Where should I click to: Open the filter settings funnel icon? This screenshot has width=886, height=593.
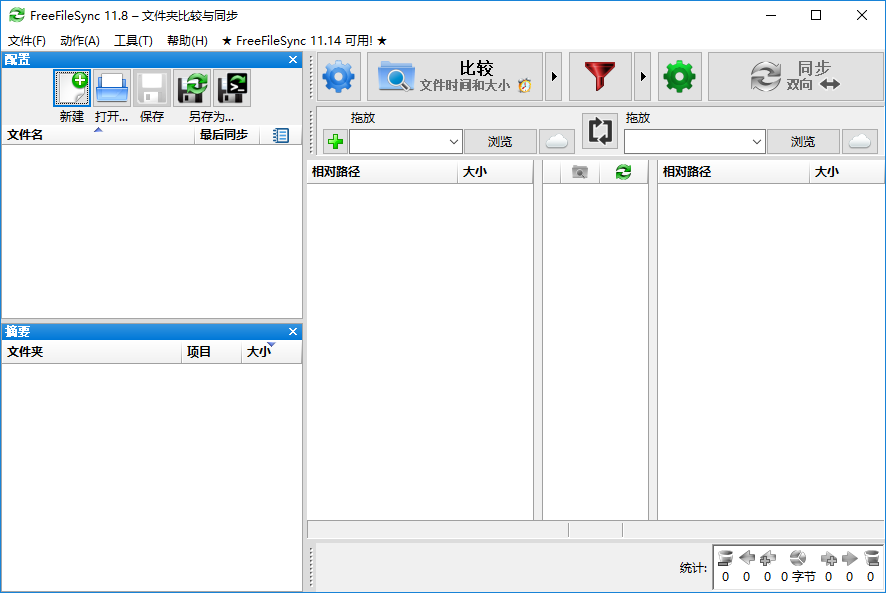pos(600,76)
